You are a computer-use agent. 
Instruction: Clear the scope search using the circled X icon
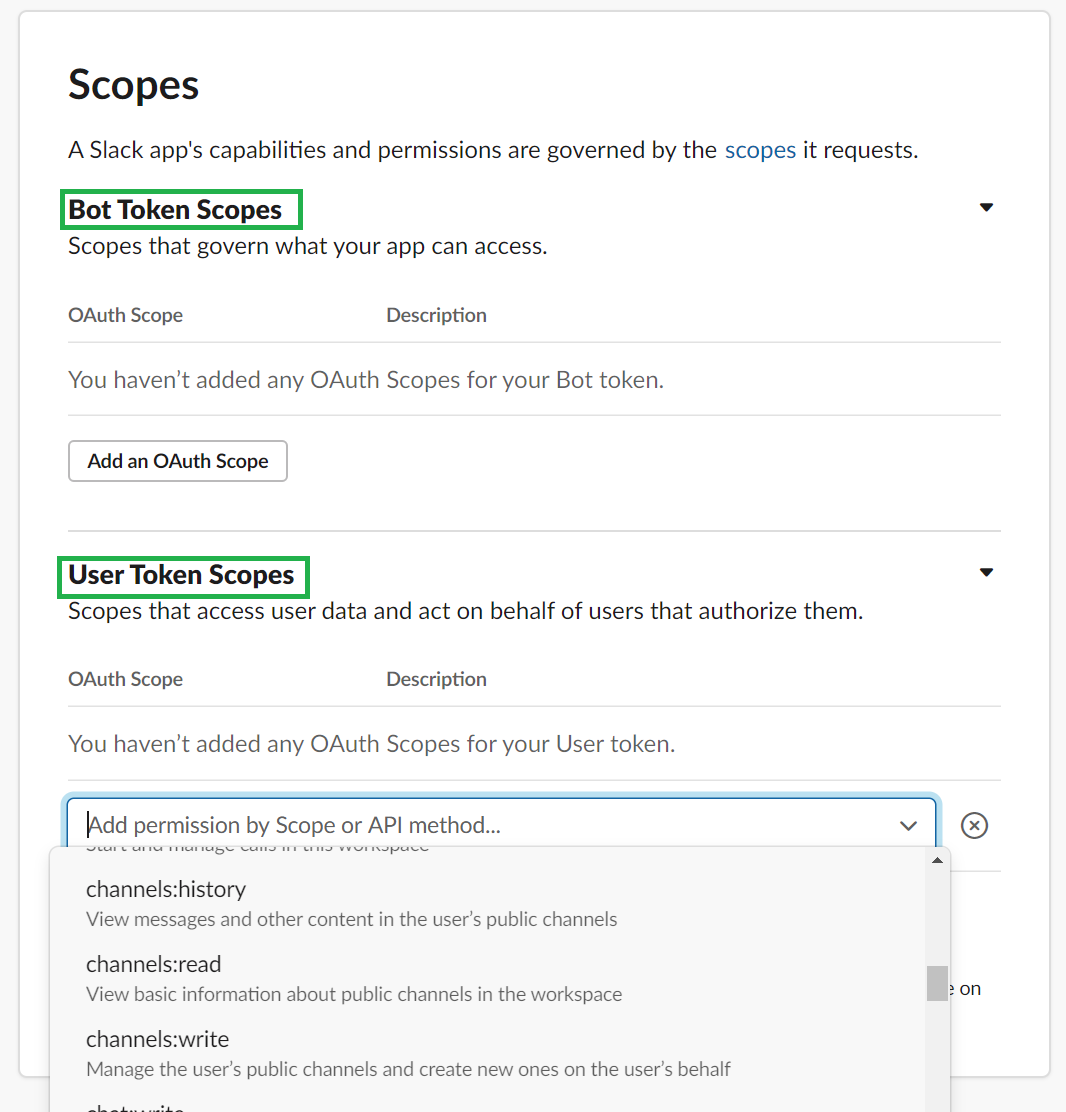coord(974,825)
